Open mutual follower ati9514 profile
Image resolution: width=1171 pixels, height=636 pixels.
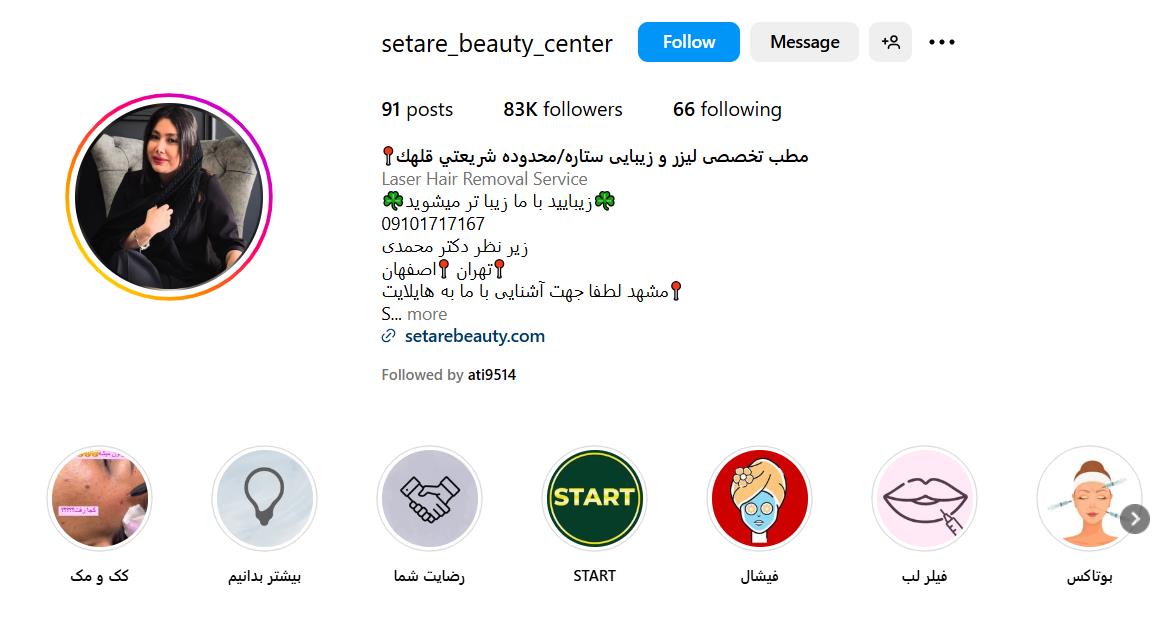pos(491,375)
